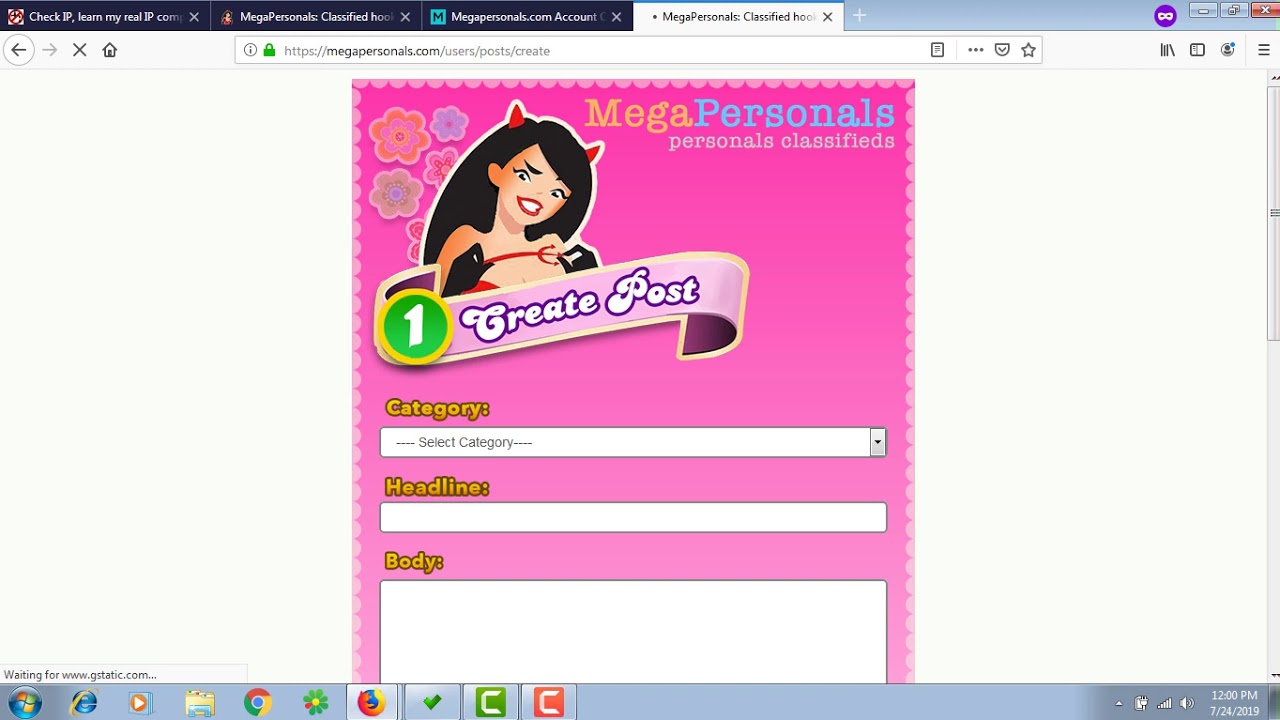Viewport: 1280px width, 720px height.
Task: Click inside the Body text area
Action: coord(633,632)
